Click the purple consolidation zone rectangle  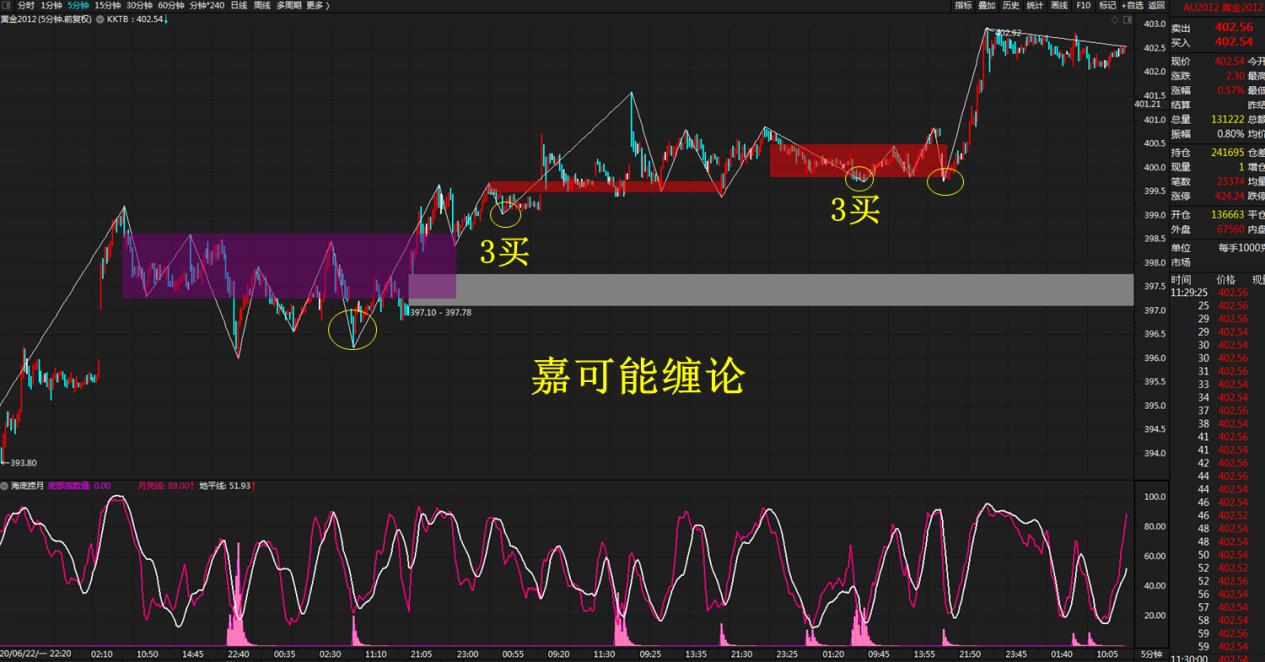coord(288,266)
